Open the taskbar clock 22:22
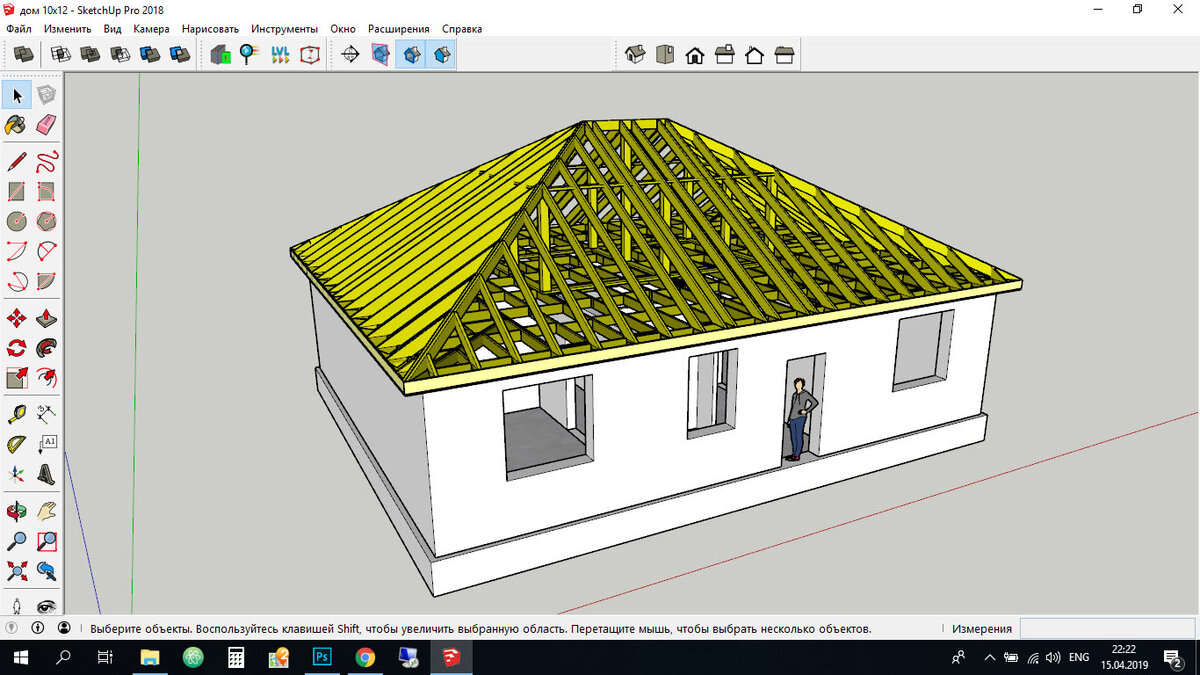1200x675 pixels. (1125, 657)
